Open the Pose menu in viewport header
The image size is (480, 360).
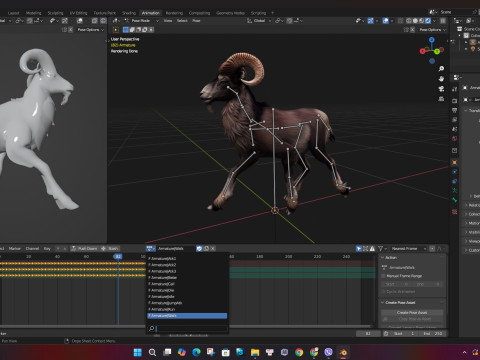pos(196,21)
